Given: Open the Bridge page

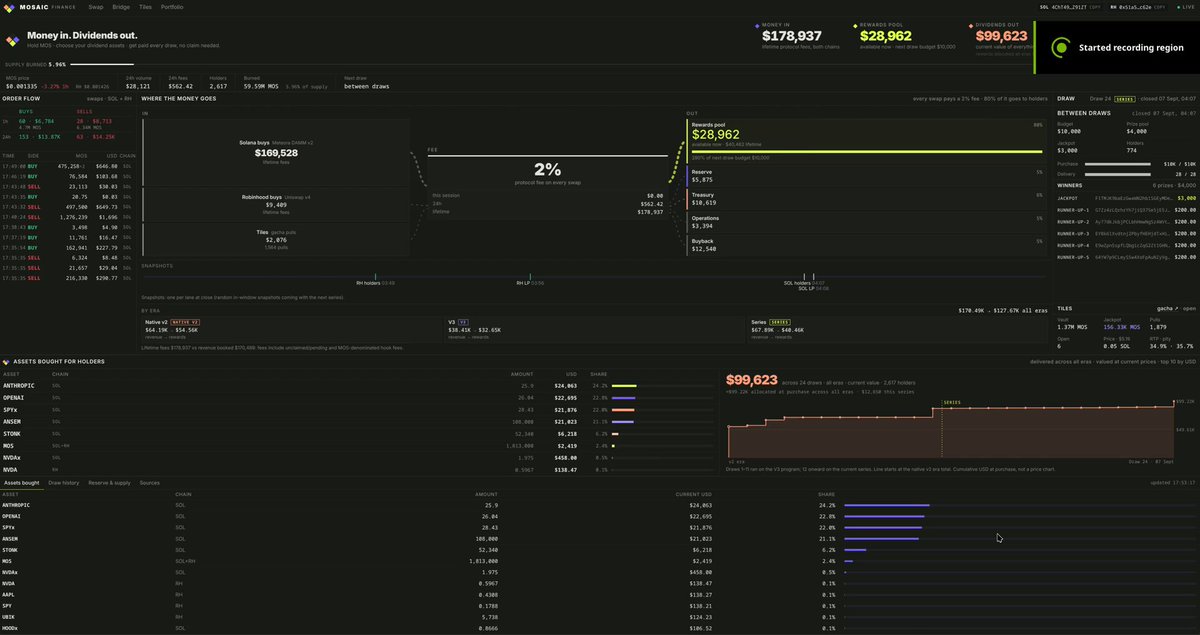Looking at the screenshot, I should pyautogui.click(x=121, y=7).
